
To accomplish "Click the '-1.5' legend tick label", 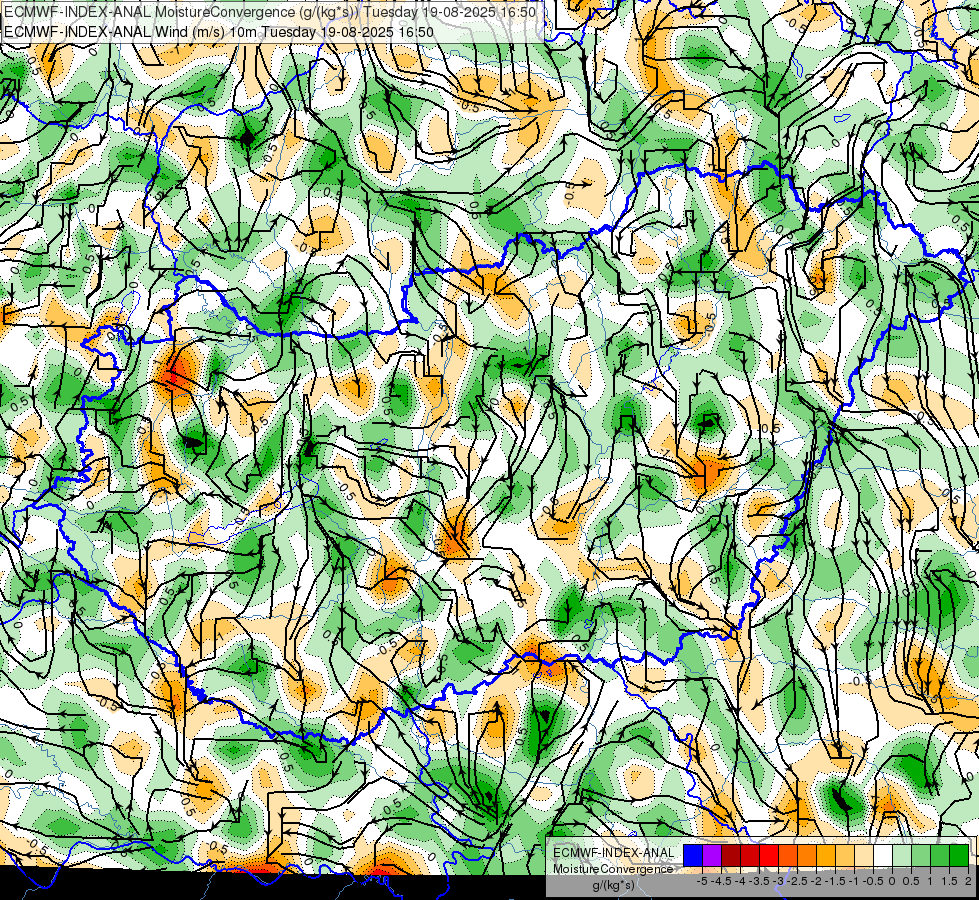I will [x=835, y=881].
